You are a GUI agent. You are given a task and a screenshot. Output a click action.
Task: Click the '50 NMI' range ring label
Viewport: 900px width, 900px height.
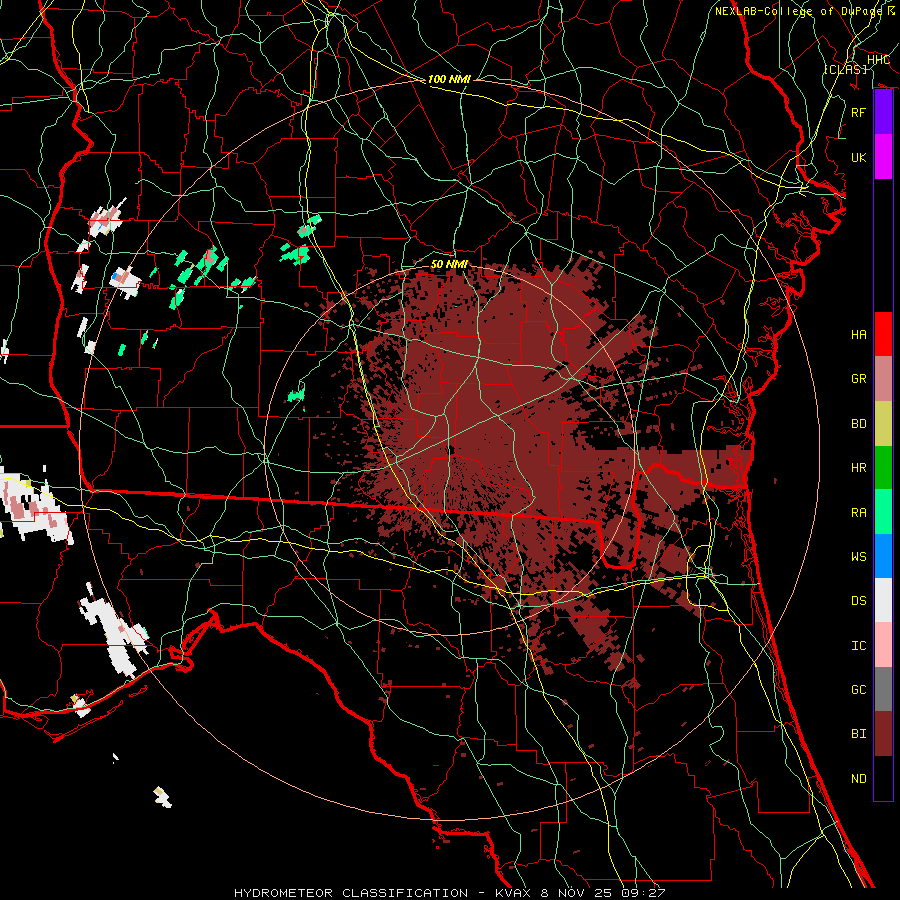point(449,264)
